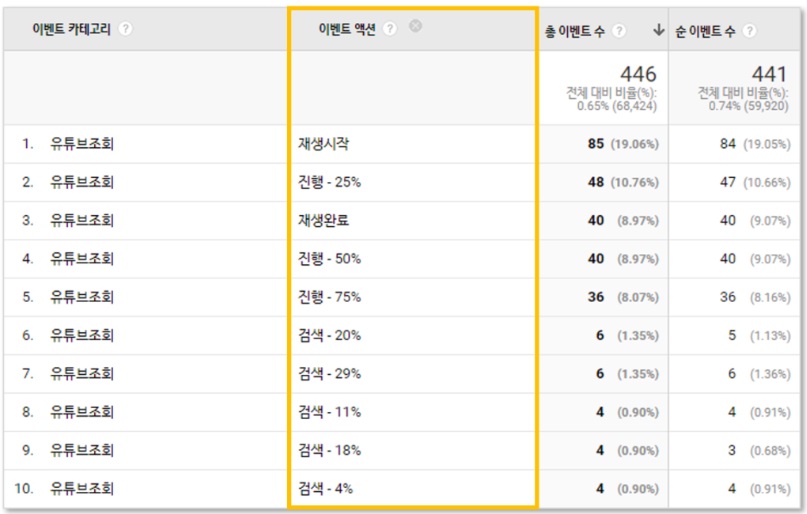
Task: Open help icon beside 이벤트 카테고리 header
Action: pos(125,29)
